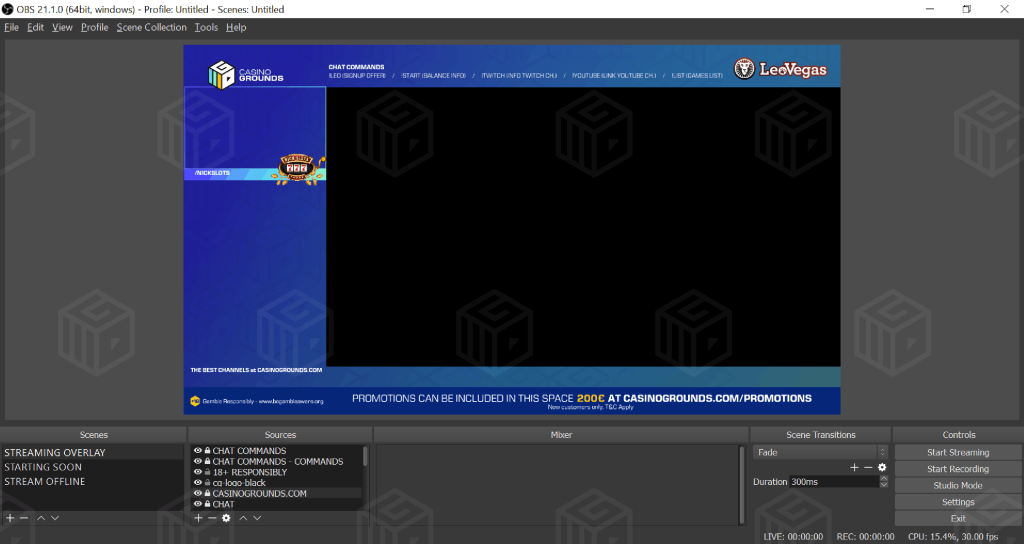This screenshot has height=544, width=1024.
Task: Click the Casino Grounds cube logo in preview
Action: 221,74
